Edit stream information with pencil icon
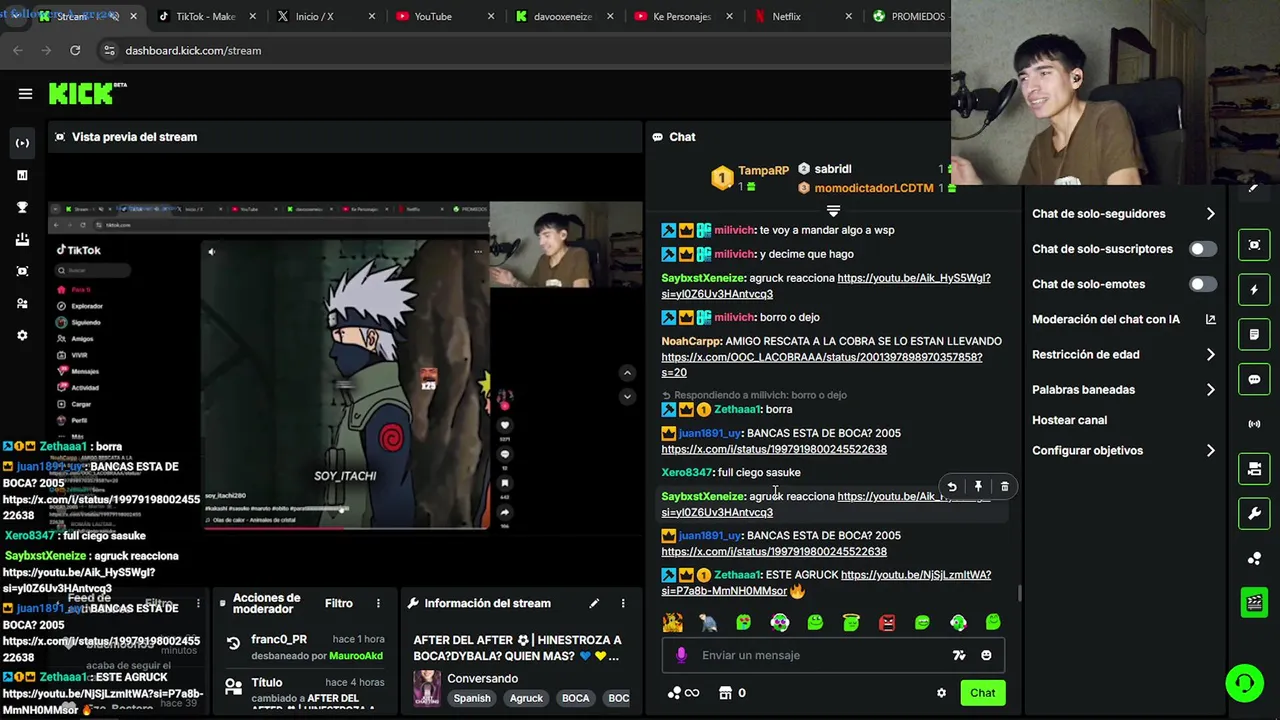This screenshot has height=720, width=1280. click(x=594, y=603)
